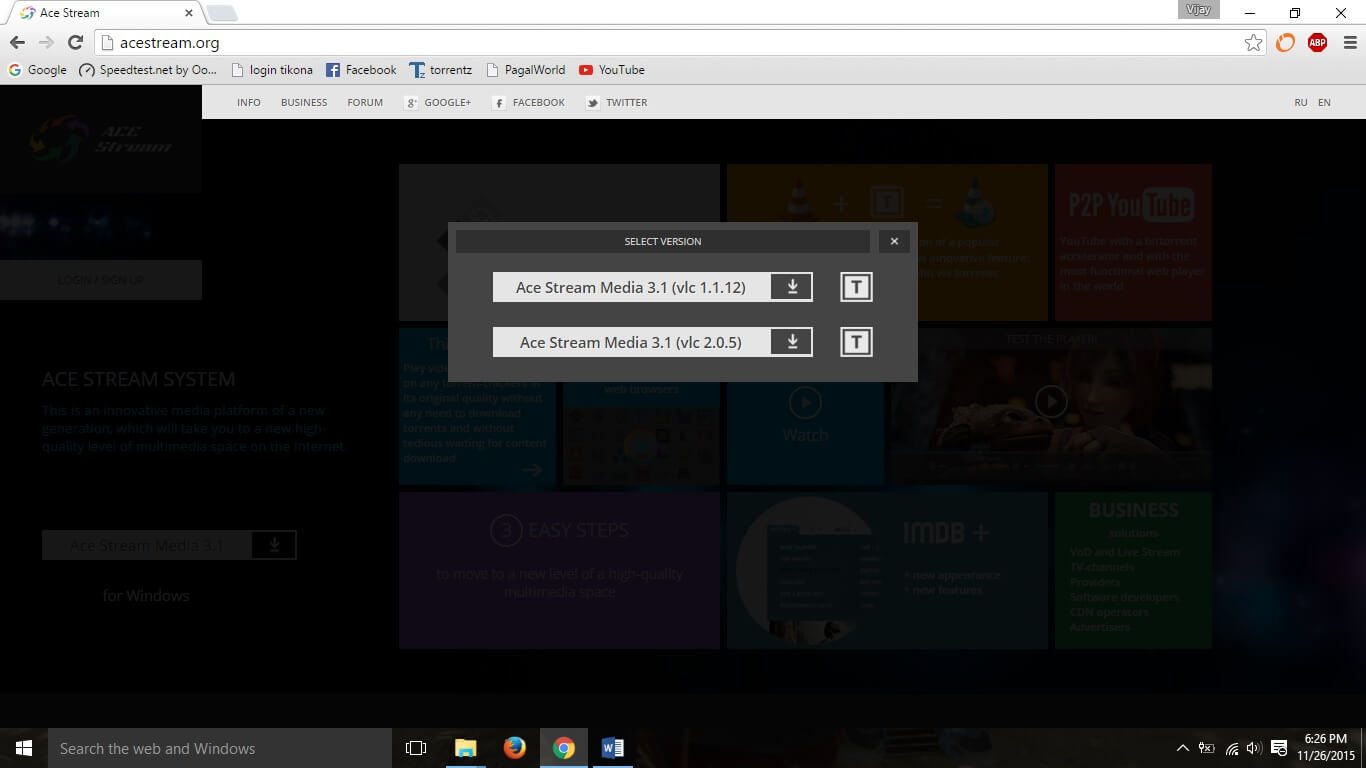The image size is (1366, 768).
Task: Open the network Wi-Fi icon
Action: coord(1232,748)
